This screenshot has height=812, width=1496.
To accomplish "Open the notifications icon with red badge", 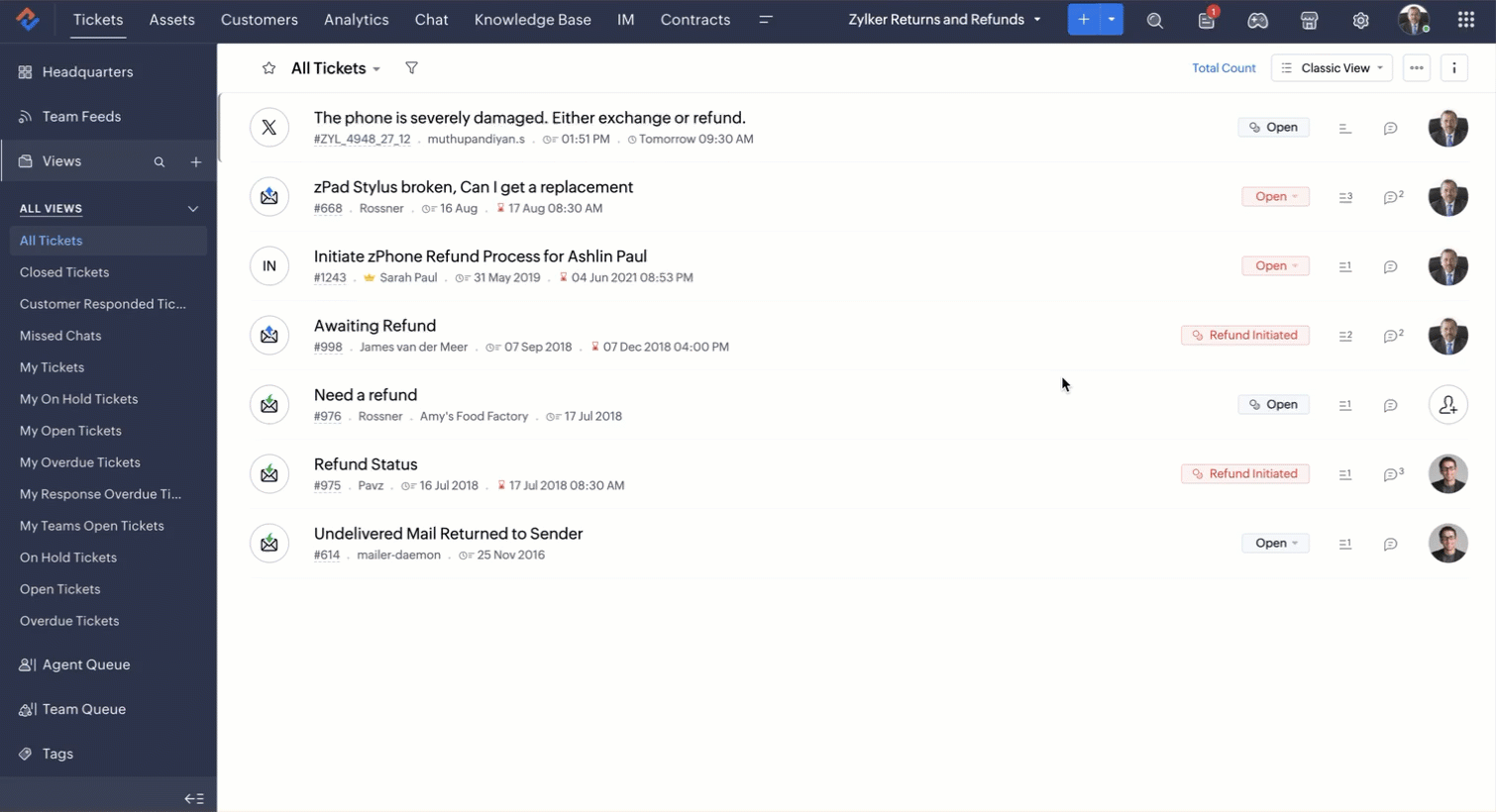I will (x=1207, y=20).
